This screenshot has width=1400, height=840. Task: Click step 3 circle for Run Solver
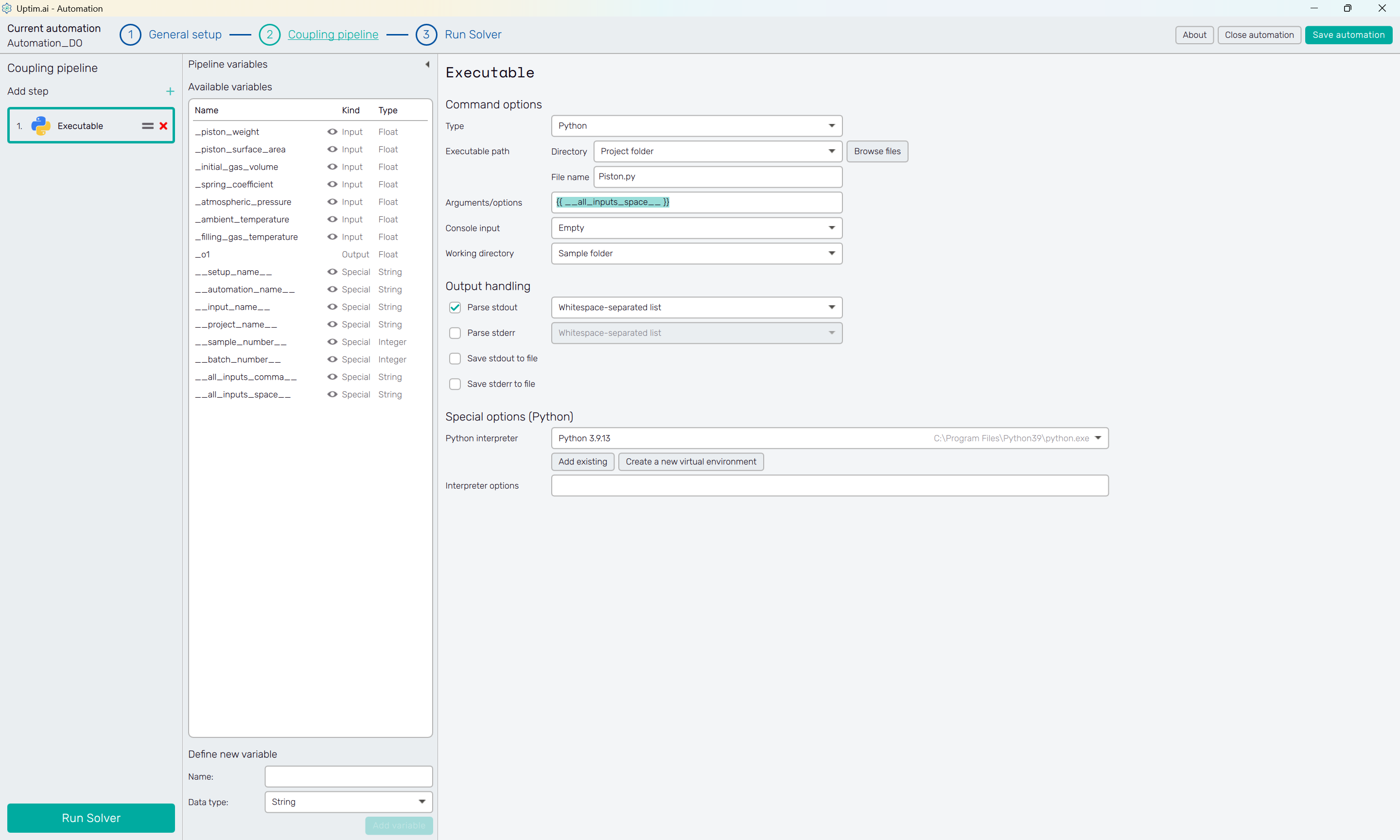coord(426,35)
